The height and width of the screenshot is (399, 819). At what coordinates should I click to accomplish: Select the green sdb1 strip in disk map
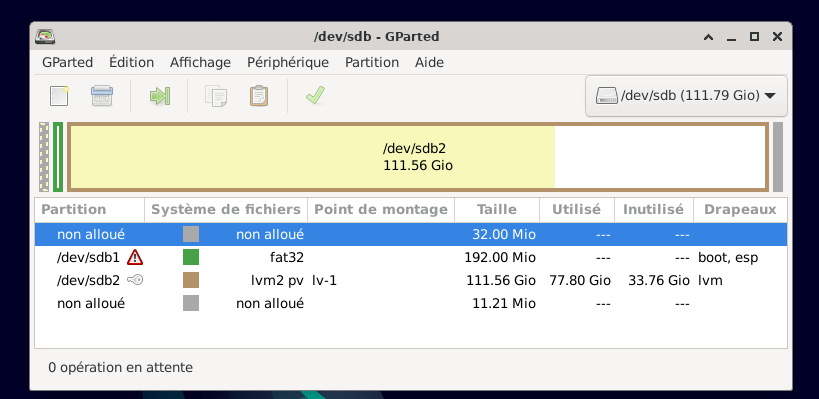point(58,157)
